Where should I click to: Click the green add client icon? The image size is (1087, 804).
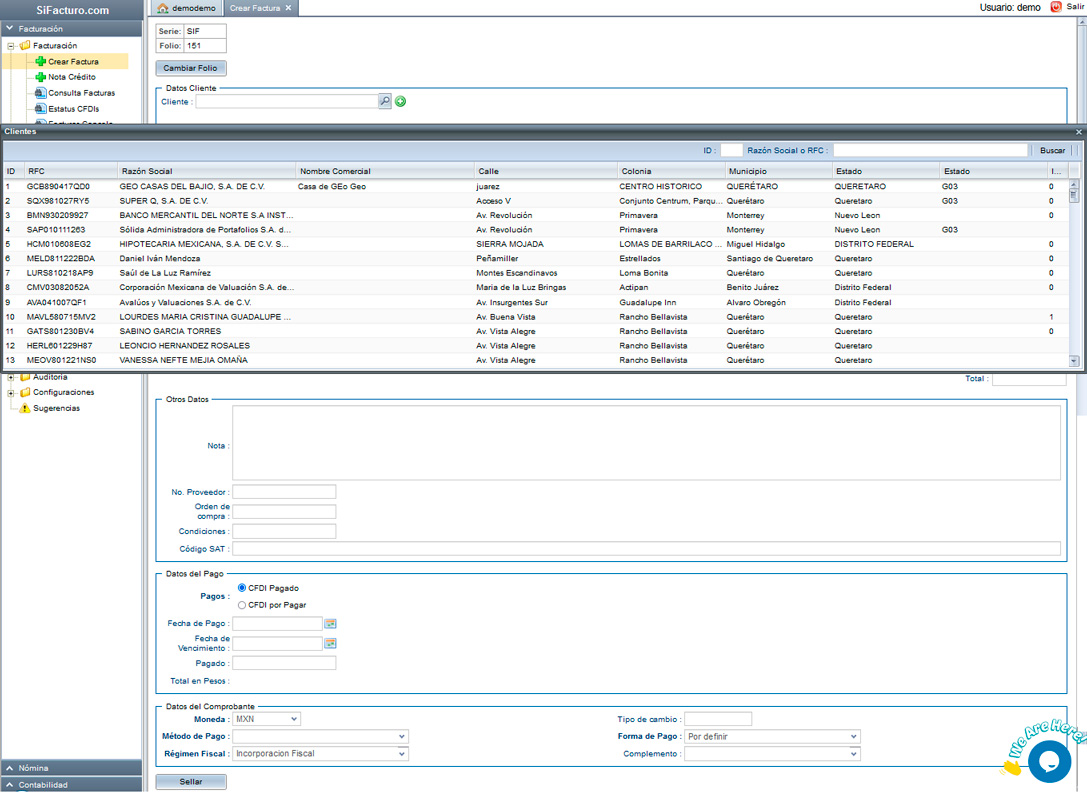click(401, 102)
